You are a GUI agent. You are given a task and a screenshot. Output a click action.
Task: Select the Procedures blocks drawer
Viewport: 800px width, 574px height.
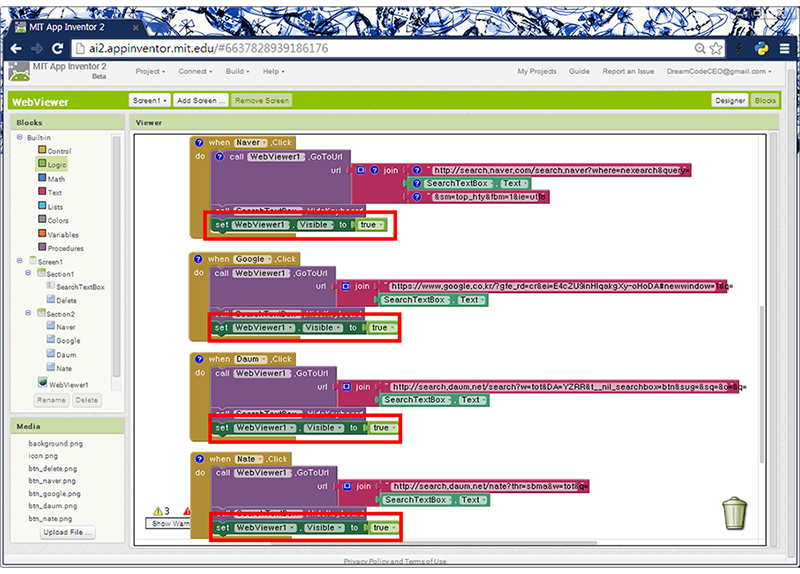[x=61, y=248]
